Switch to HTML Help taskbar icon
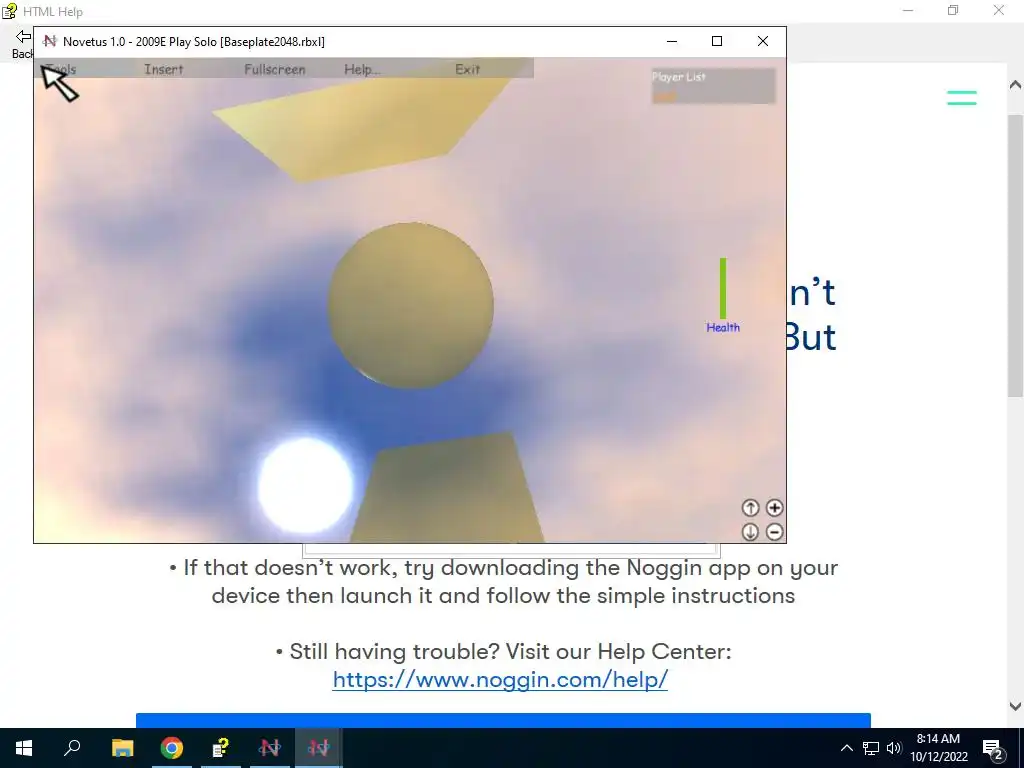1024x768 pixels. (x=221, y=748)
